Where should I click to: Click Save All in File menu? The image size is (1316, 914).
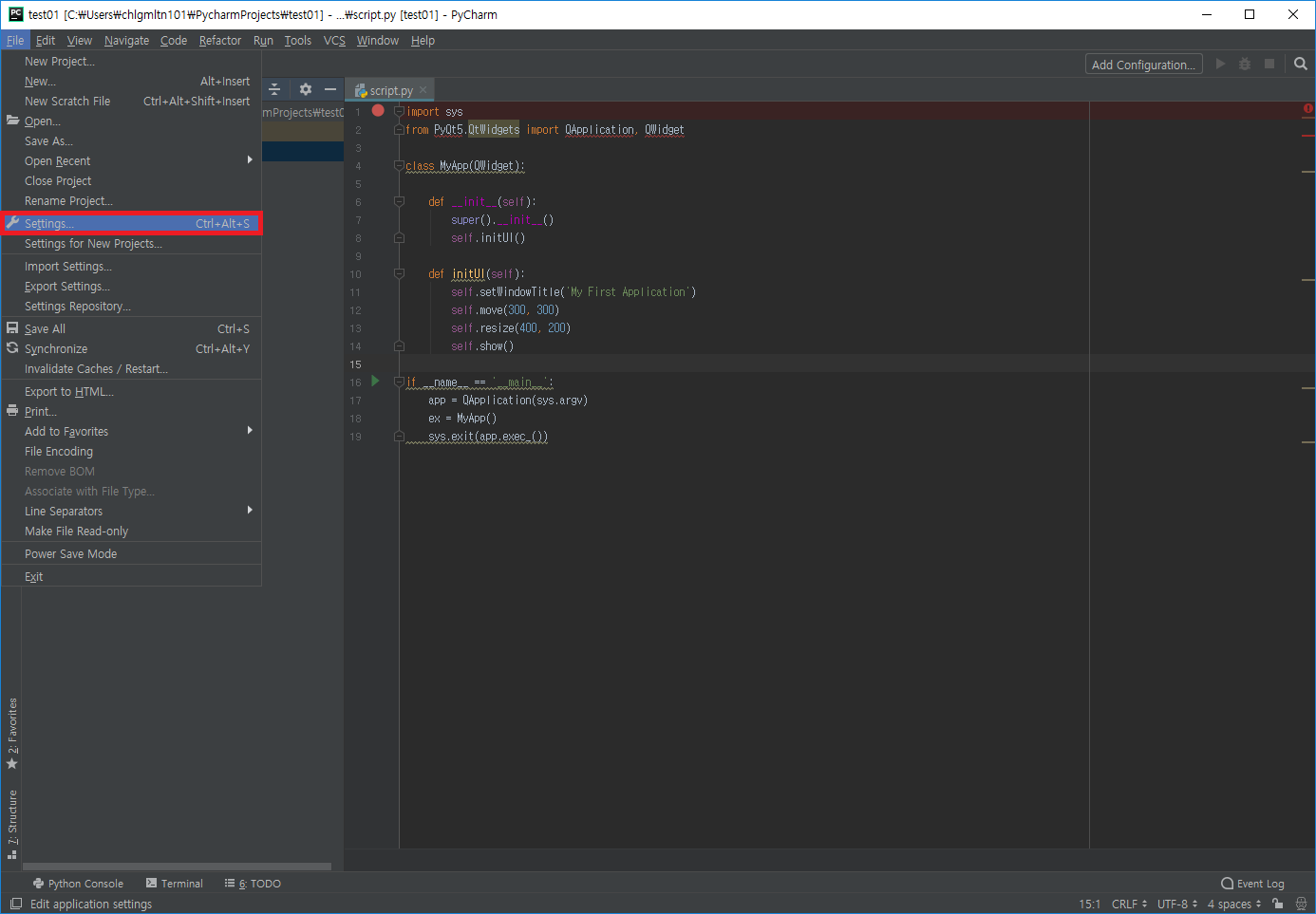131,328
